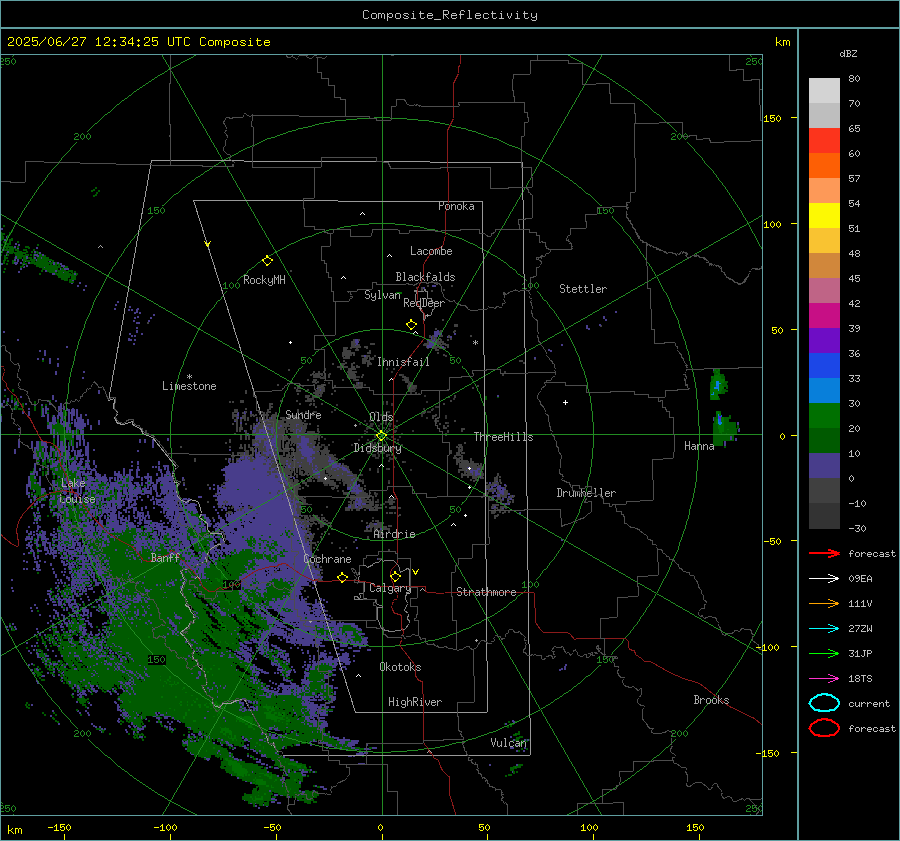Click the Lake Louise label
900x841 pixels.
click(x=77, y=491)
